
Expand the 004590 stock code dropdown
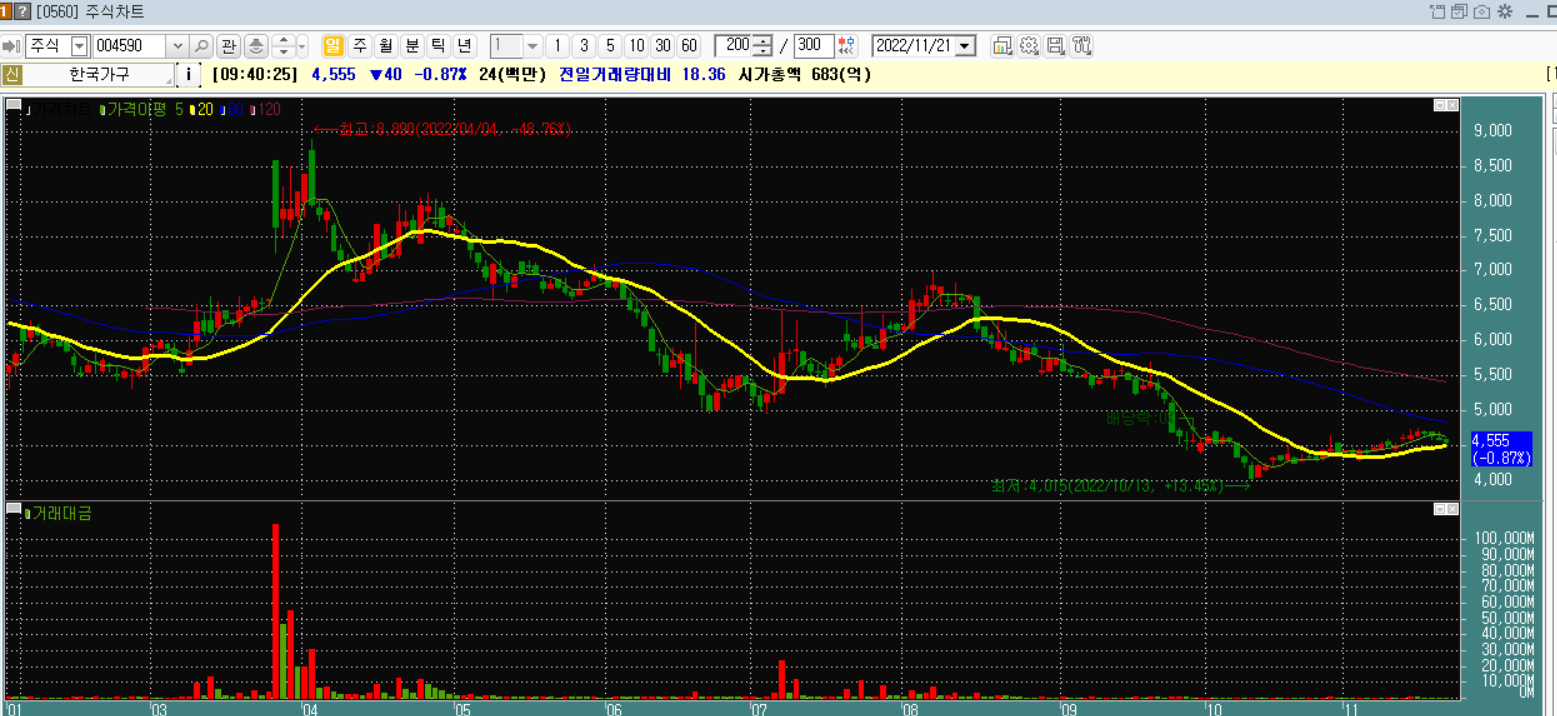[x=178, y=46]
